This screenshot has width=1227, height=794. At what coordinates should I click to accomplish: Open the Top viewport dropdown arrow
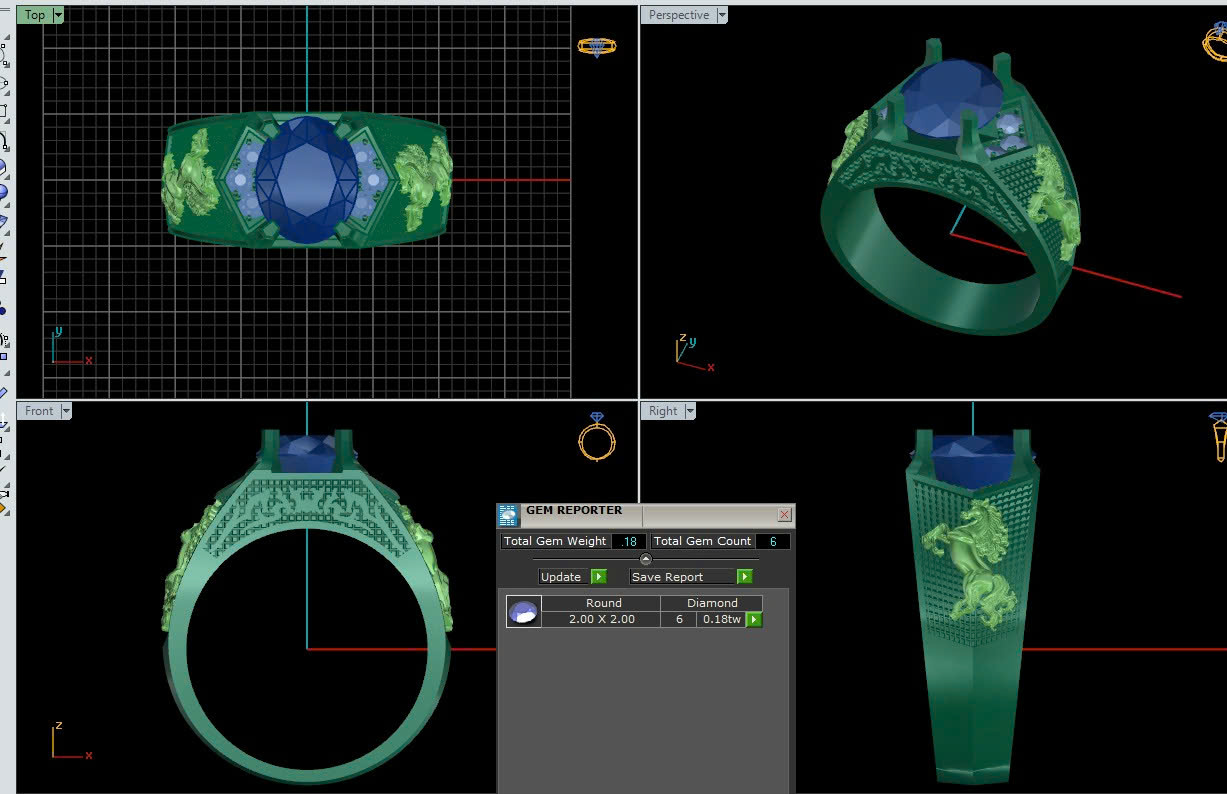[x=58, y=15]
